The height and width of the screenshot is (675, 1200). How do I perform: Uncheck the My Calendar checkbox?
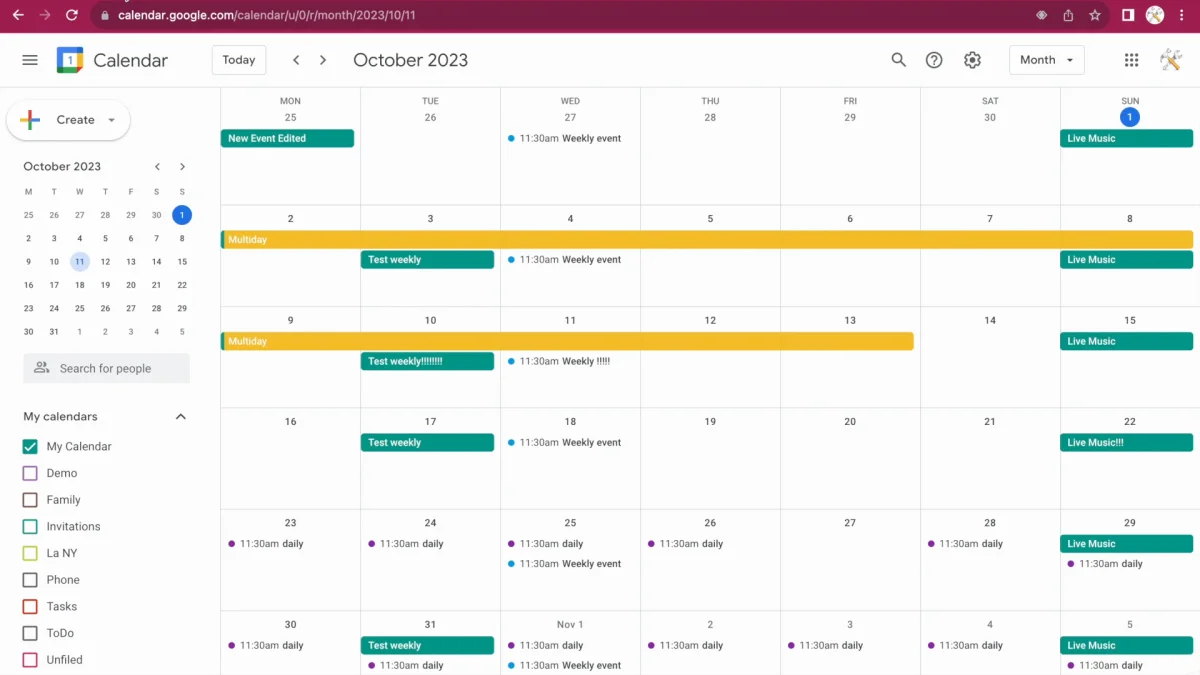[x=30, y=446]
